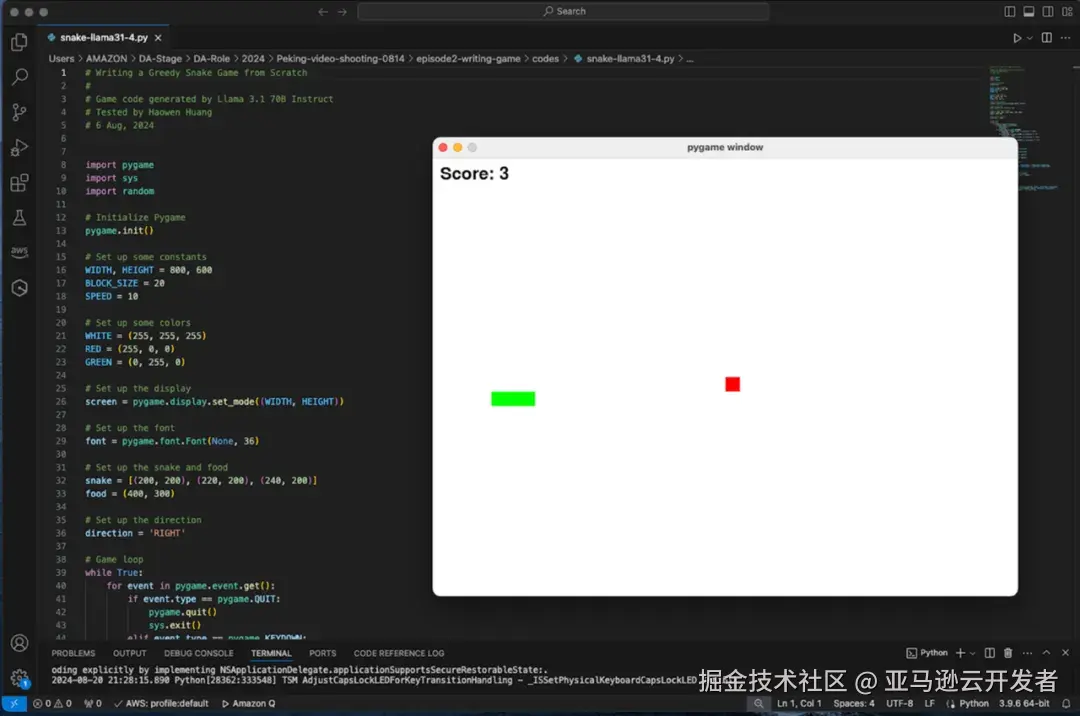Click the green snake in pygame window
The width and height of the screenshot is (1080, 716).
point(512,399)
